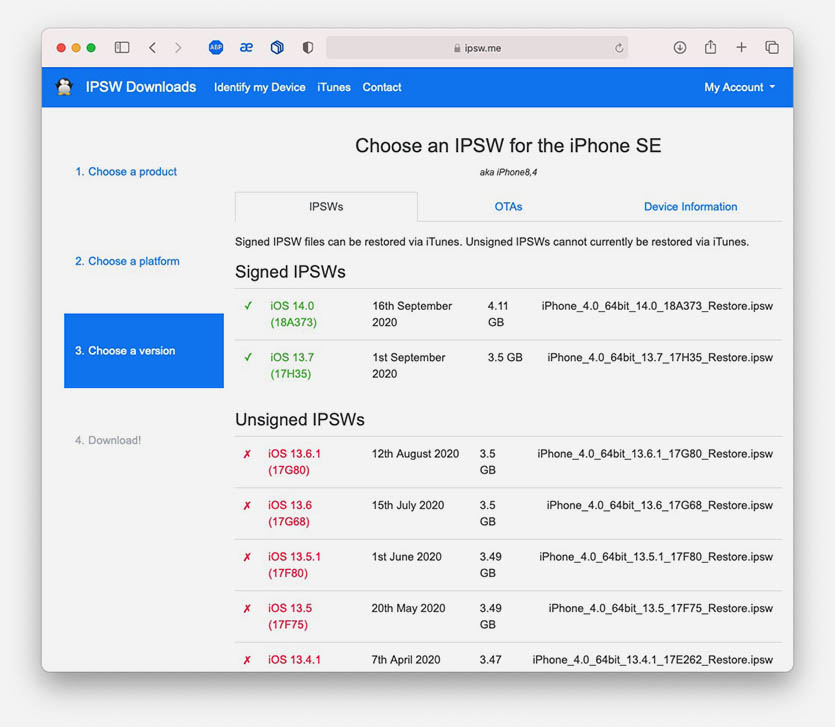This screenshot has width=835, height=727.
Task: Open a new tab
Action: pos(741,47)
